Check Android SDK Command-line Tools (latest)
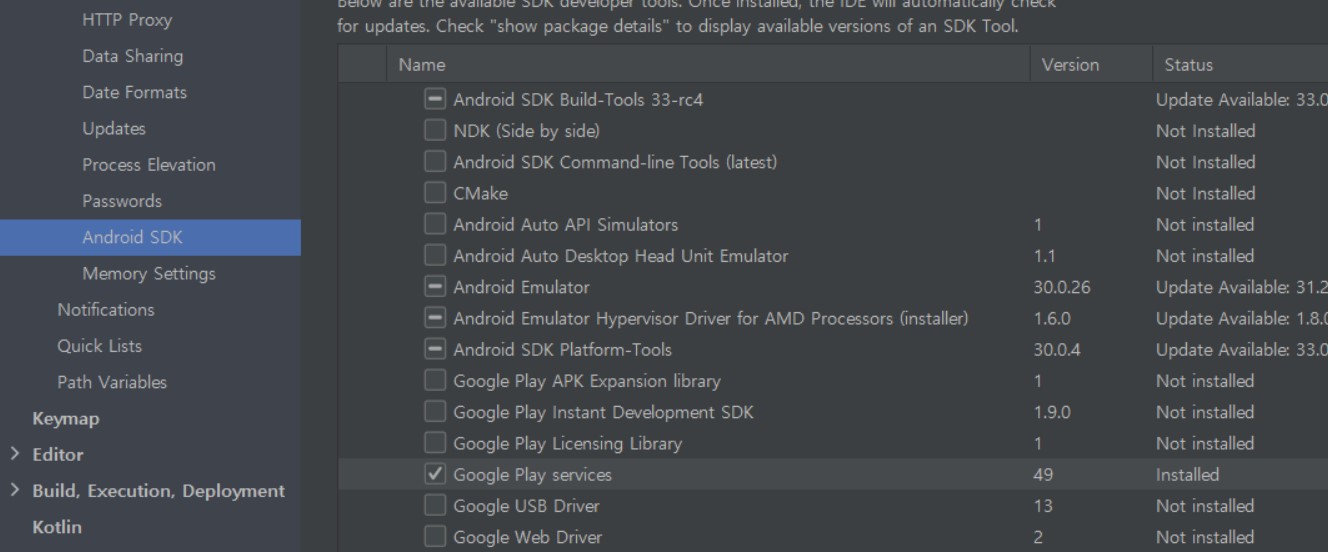The image size is (1328, 552). pos(435,161)
